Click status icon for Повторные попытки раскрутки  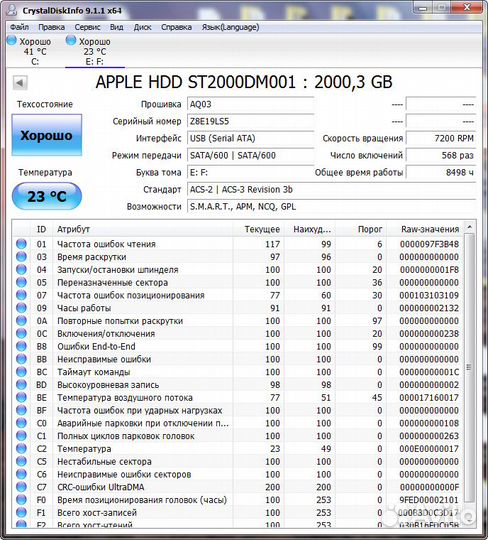(x=21, y=320)
